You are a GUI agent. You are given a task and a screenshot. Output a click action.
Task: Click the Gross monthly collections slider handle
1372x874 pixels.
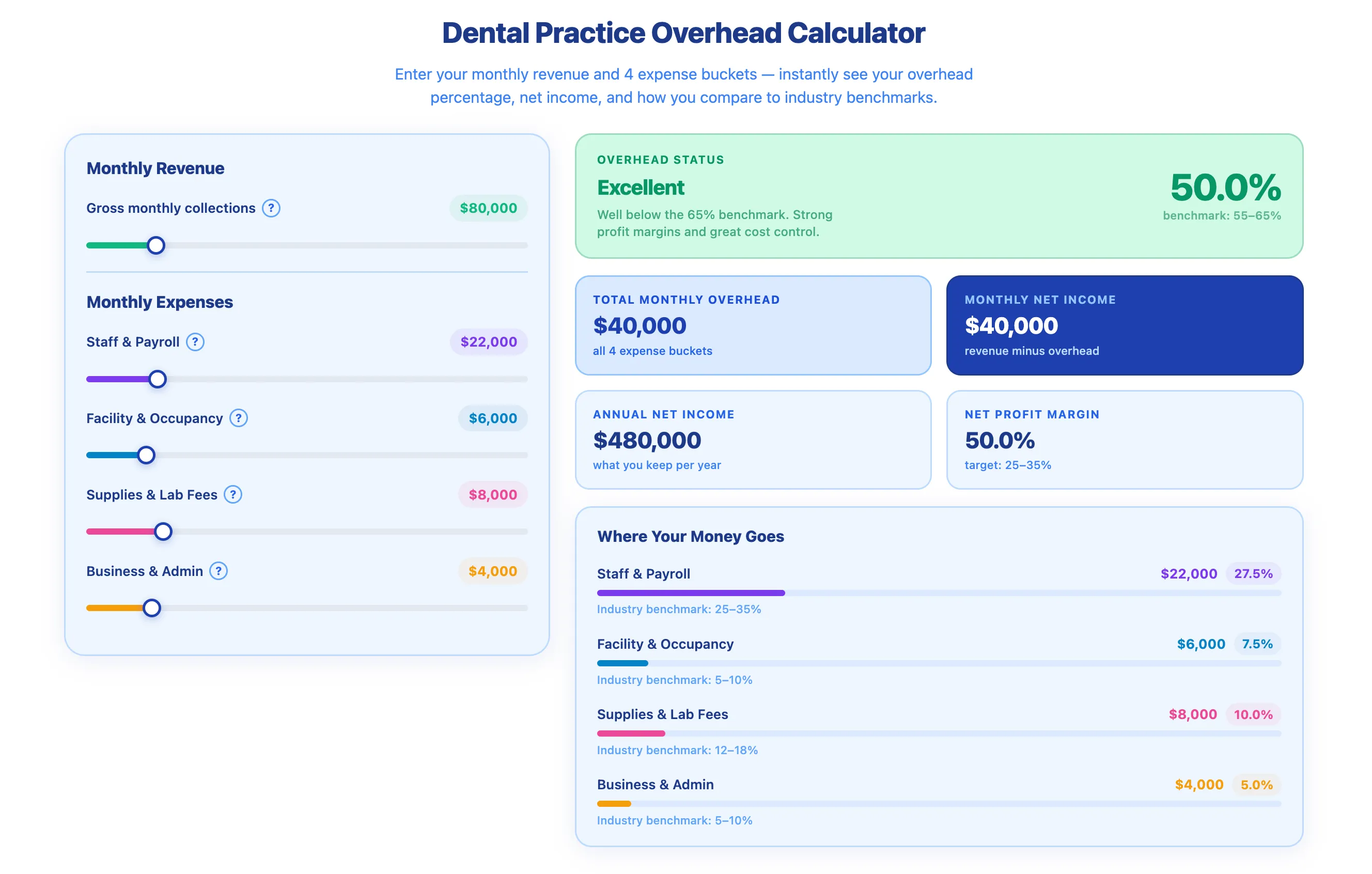coord(156,245)
